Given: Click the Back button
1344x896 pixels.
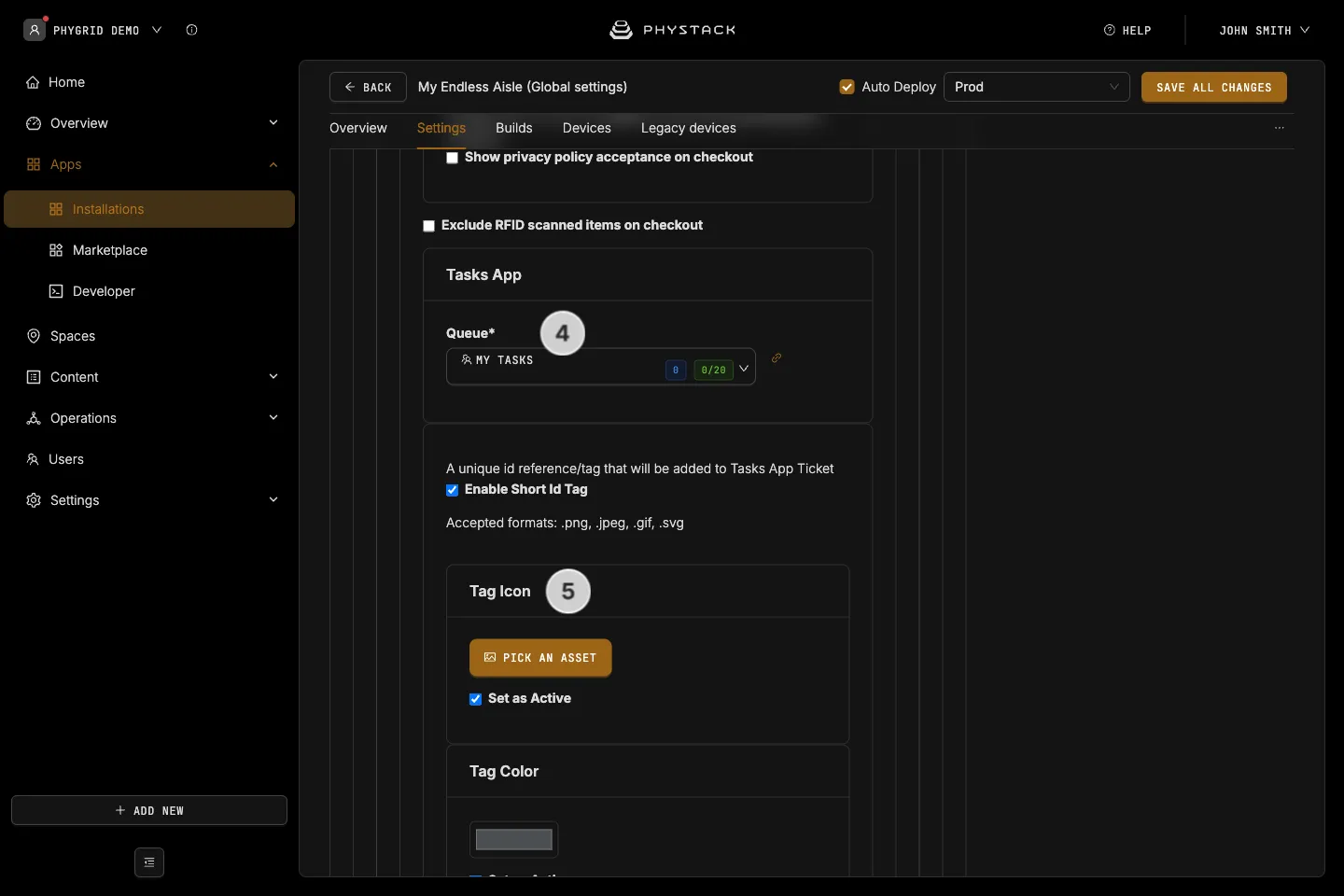Looking at the screenshot, I should [x=368, y=87].
